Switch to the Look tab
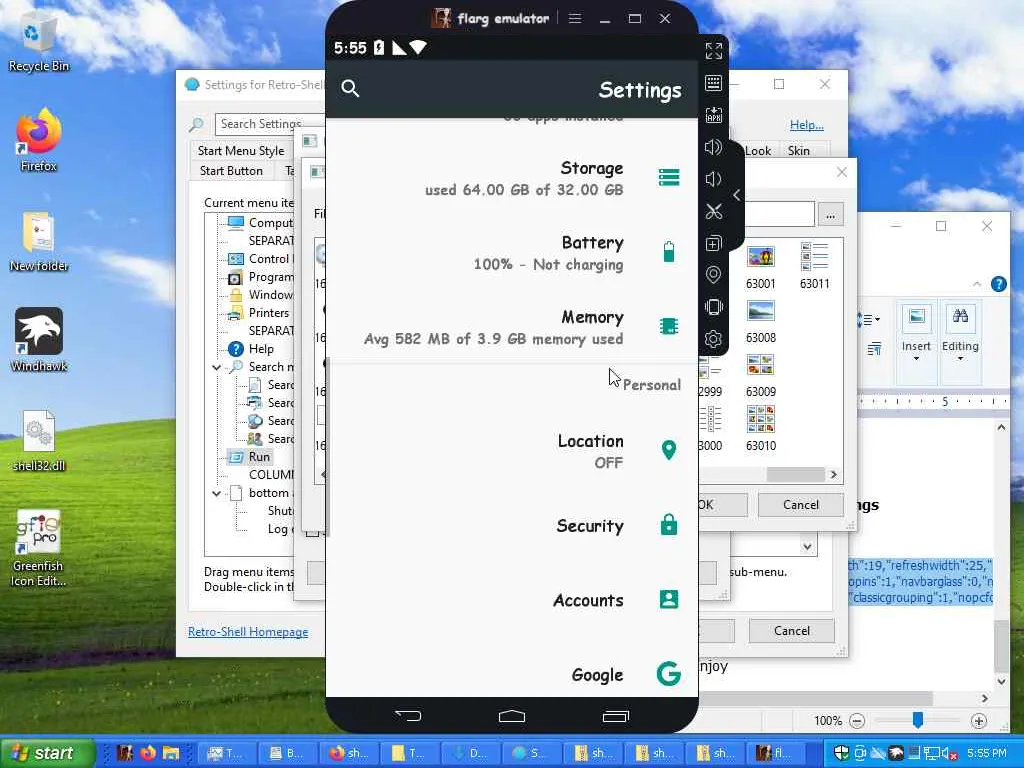This screenshot has width=1024, height=768. click(758, 151)
